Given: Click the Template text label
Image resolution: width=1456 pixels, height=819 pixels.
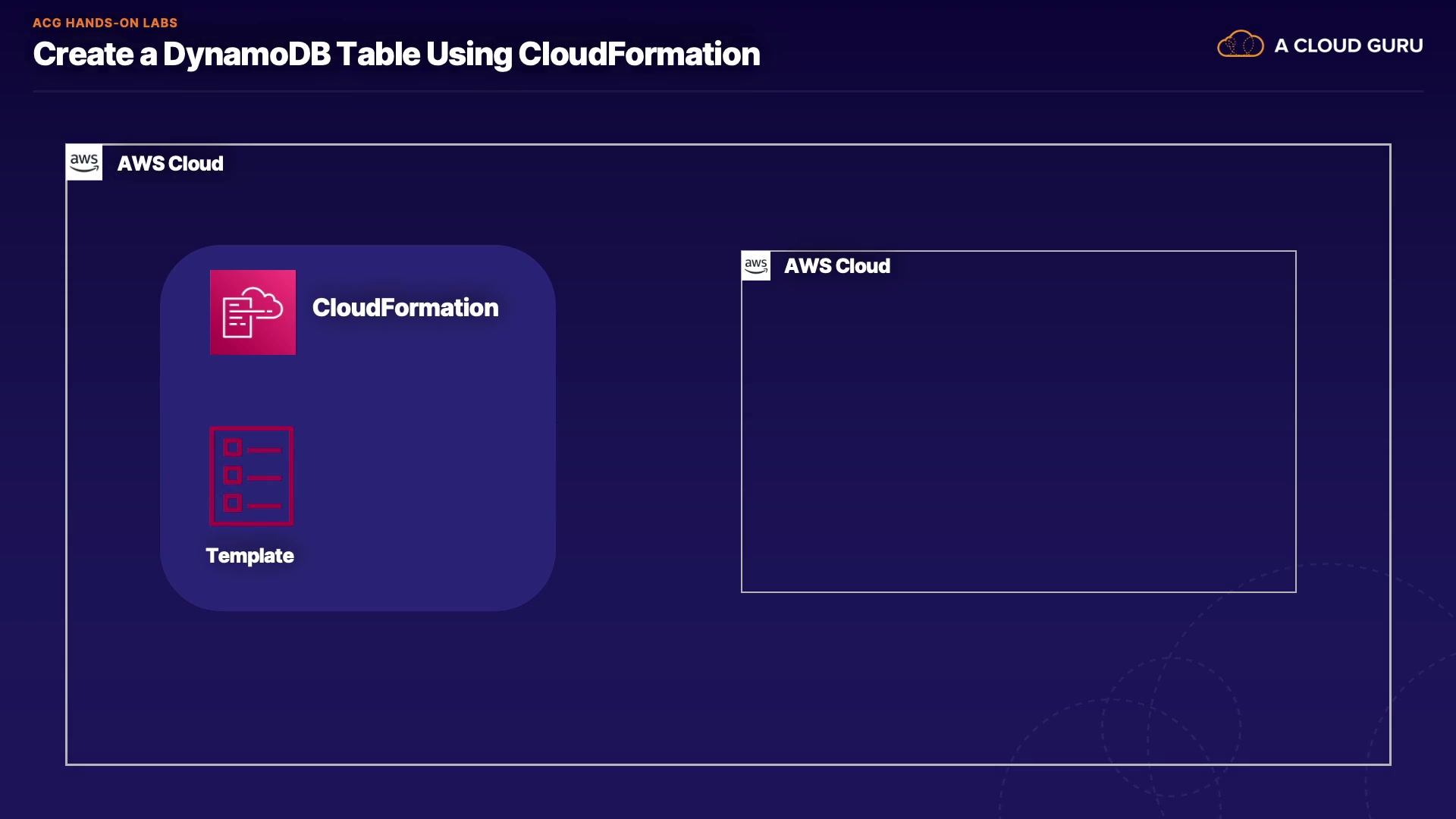Looking at the screenshot, I should [249, 556].
